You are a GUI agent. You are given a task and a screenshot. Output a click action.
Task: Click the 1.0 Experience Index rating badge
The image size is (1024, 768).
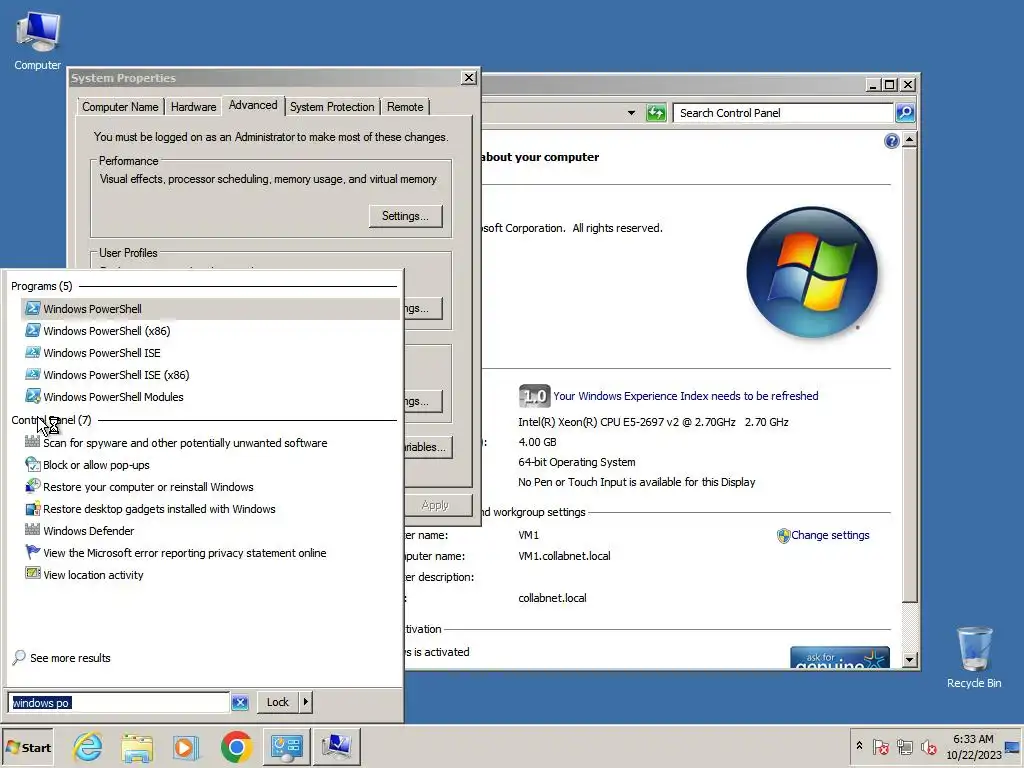[x=534, y=396]
